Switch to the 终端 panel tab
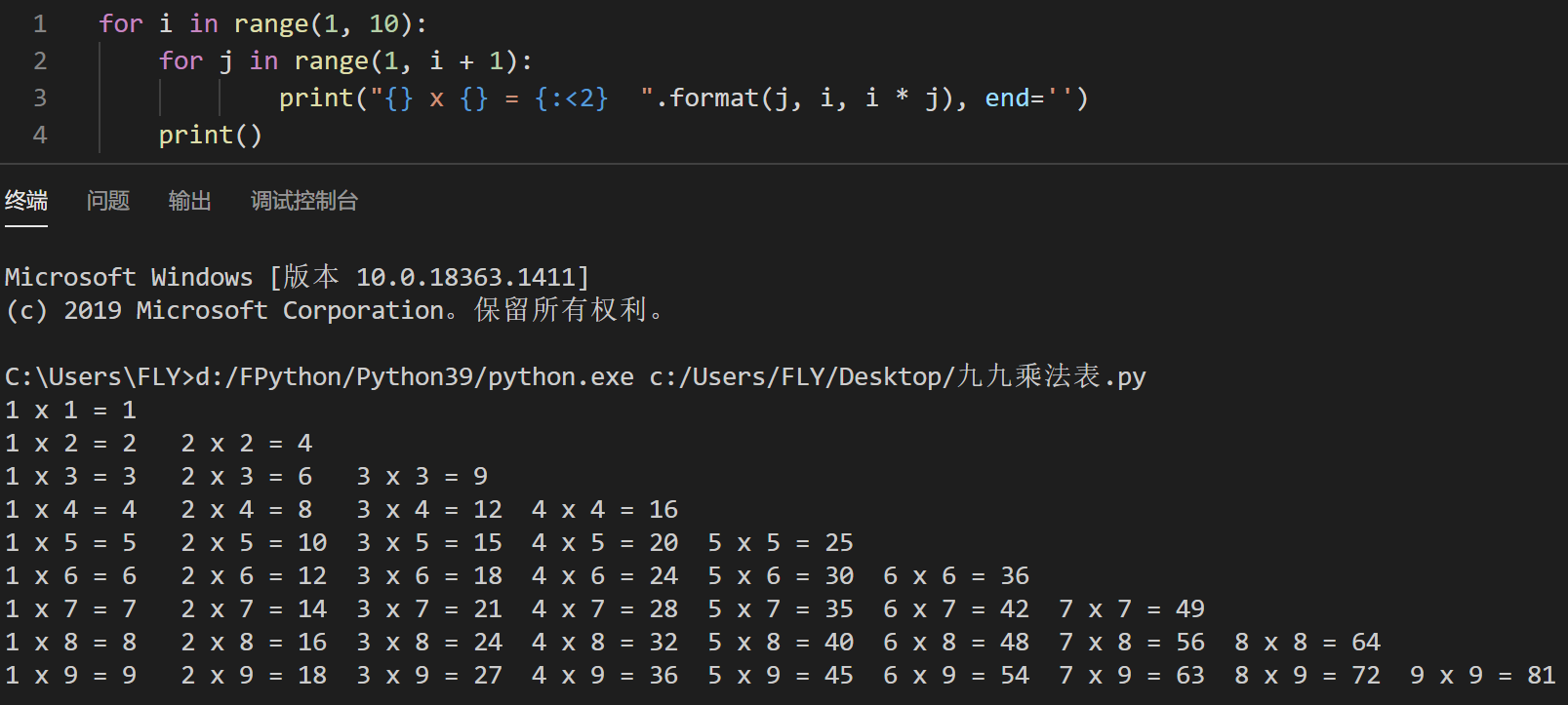Screen dimensions: 1568x705 [26, 201]
